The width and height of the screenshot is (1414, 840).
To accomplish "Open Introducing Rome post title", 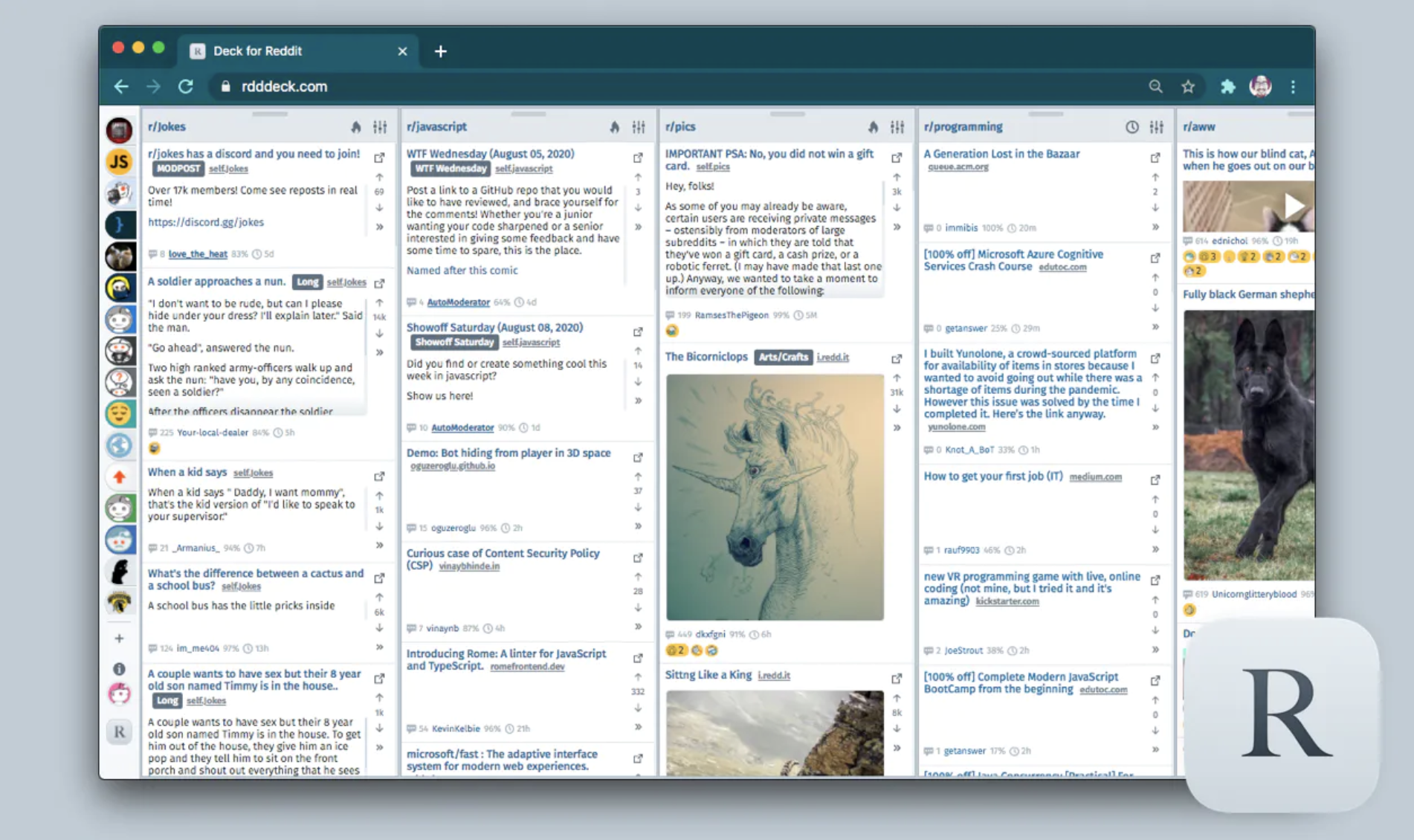I will (x=506, y=659).
